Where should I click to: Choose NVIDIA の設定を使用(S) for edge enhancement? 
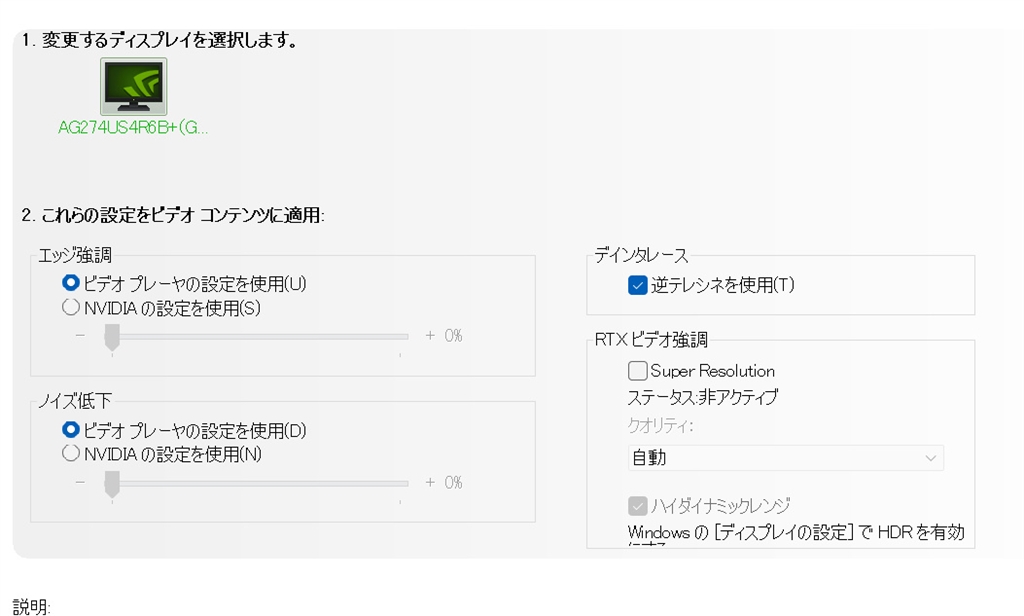click(x=71, y=308)
